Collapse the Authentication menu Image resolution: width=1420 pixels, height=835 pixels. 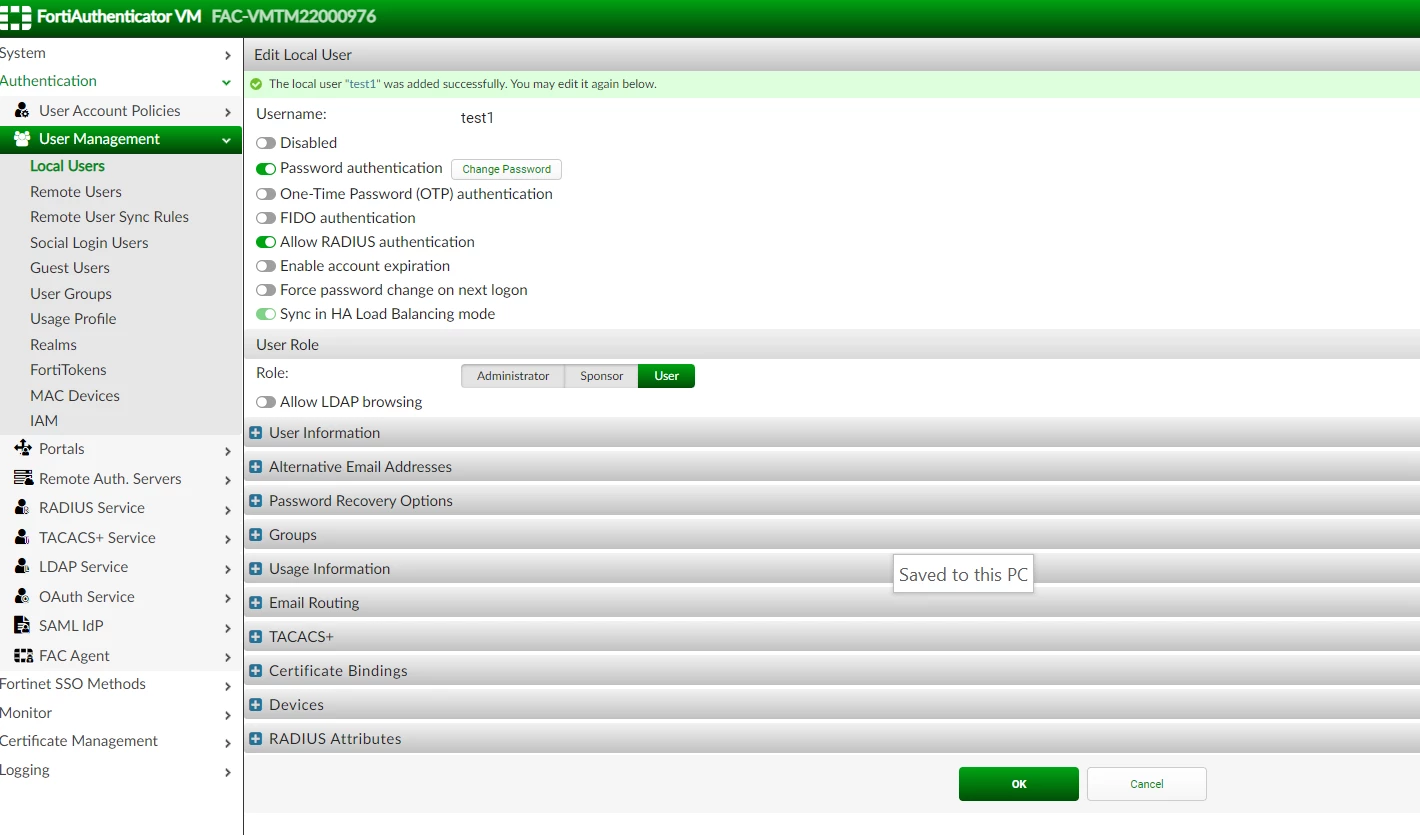(x=120, y=81)
